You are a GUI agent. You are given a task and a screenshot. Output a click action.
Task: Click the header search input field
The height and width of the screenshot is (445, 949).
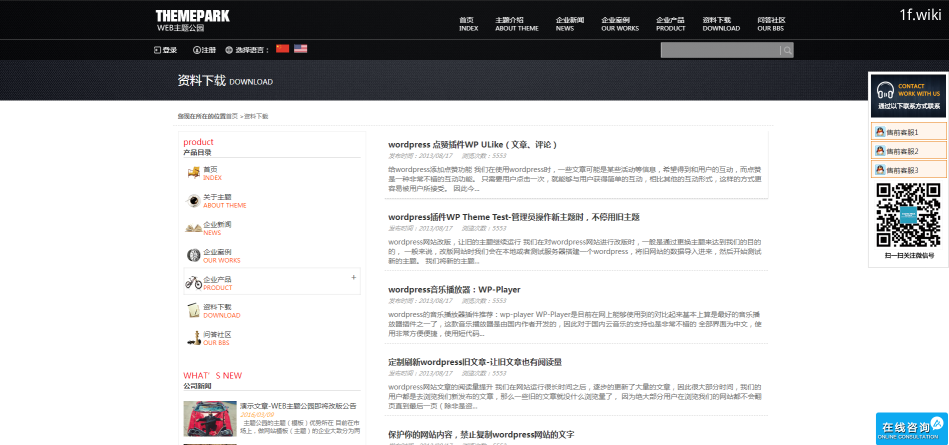pyautogui.click(x=720, y=50)
